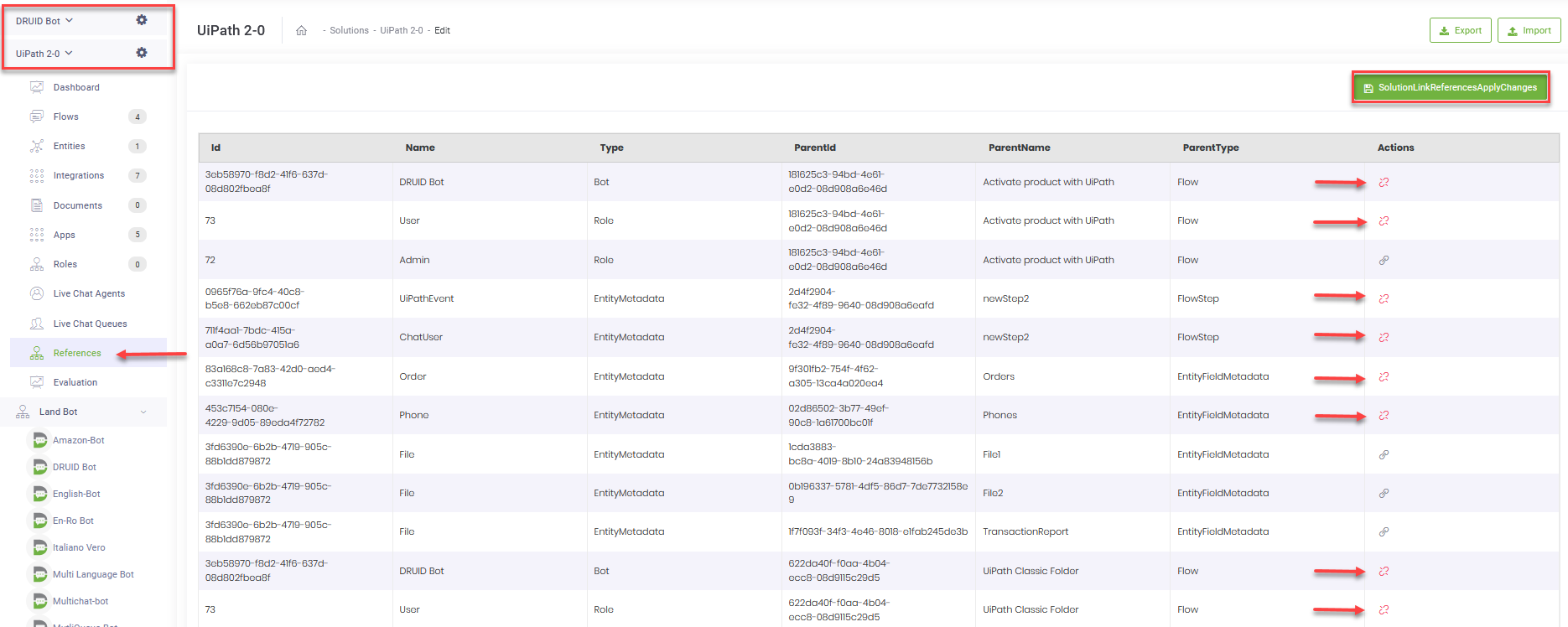Click the Italiano Vero chat icon
This screenshot has height=627, width=1568.
point(39,547)
